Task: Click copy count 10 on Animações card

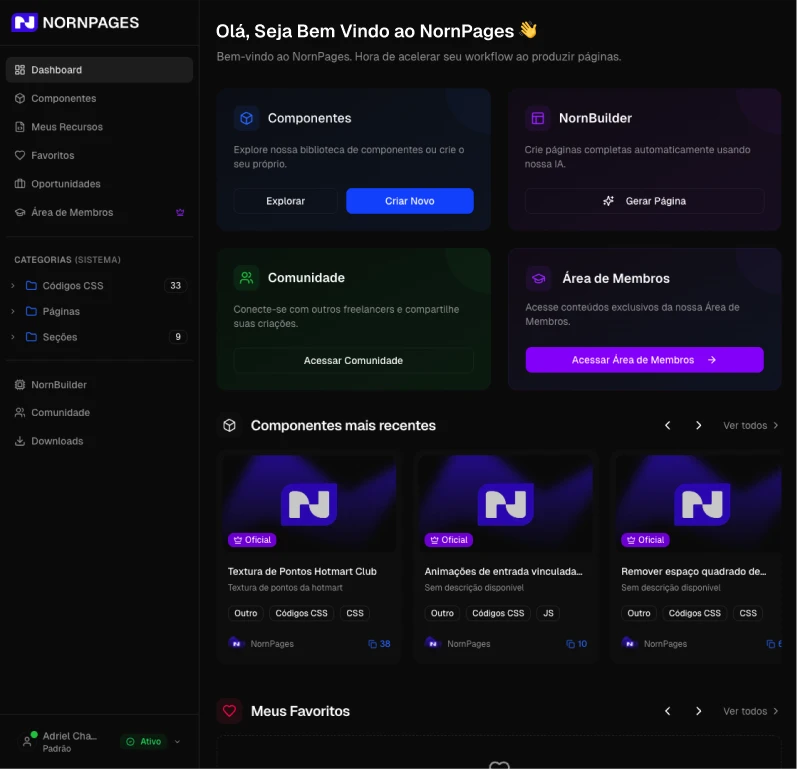Action: 576,643
